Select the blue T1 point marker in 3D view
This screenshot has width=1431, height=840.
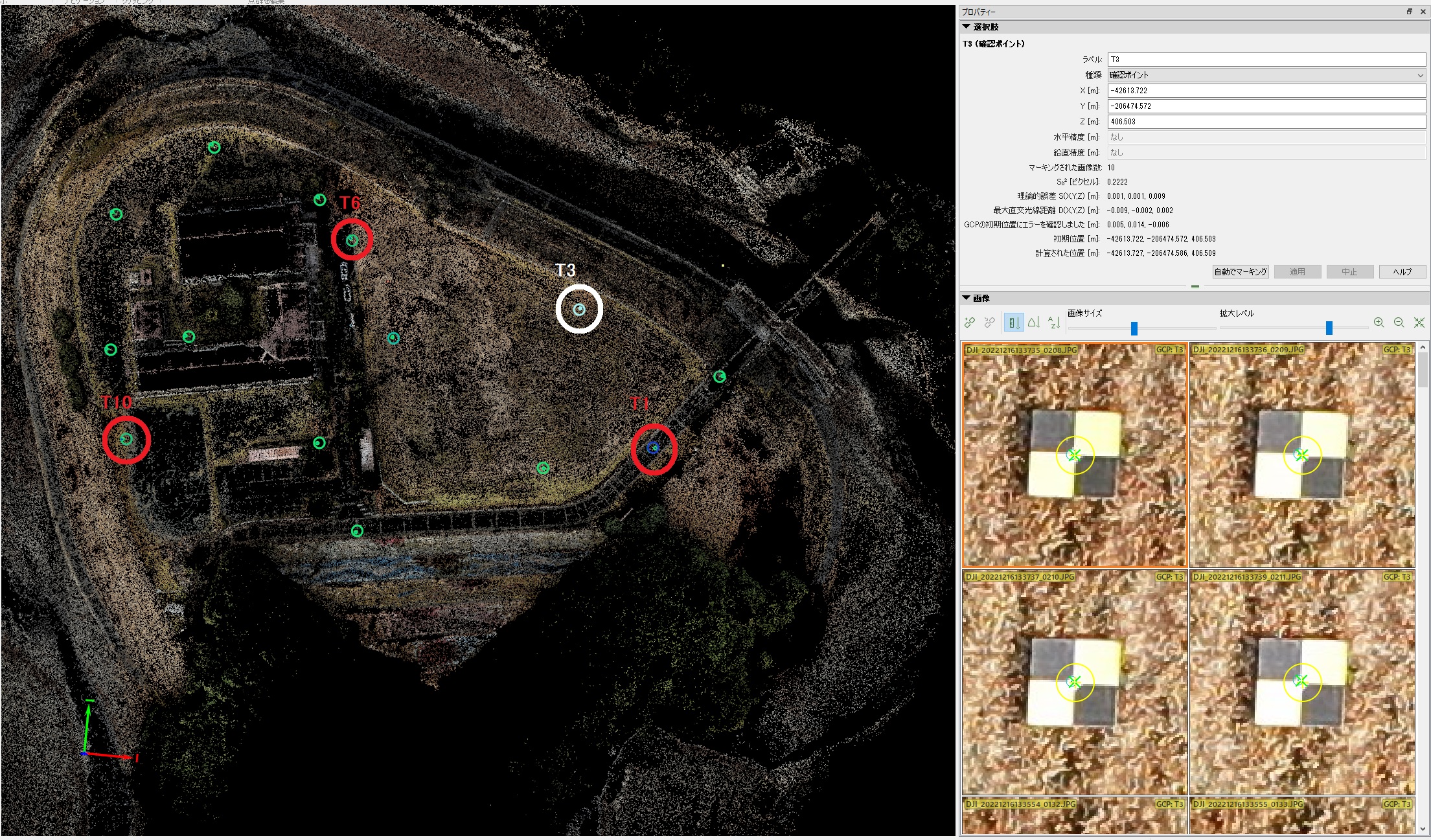(654, 448)
